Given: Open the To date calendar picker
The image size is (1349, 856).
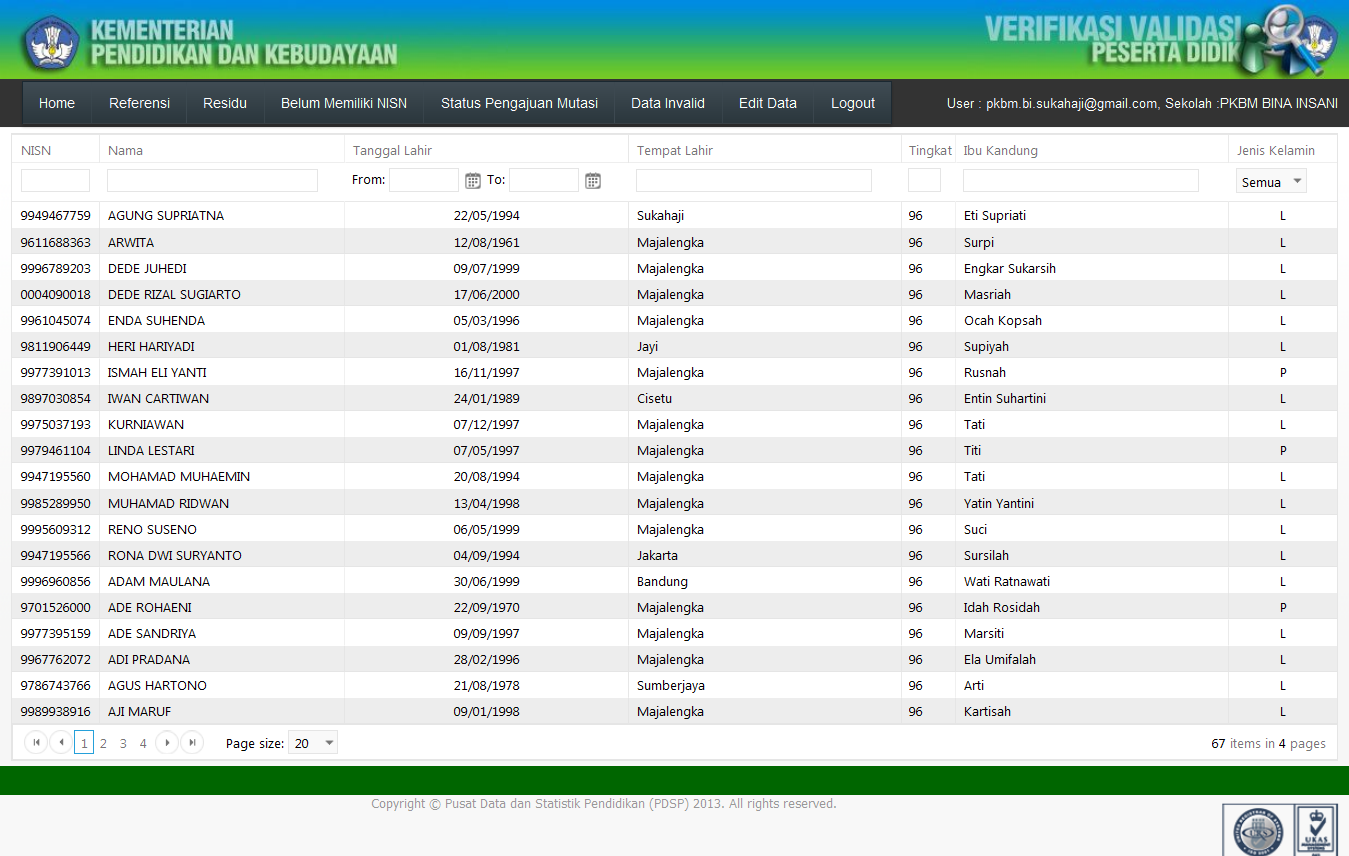Looking at the screenshot, I should [x=593, y=181].
